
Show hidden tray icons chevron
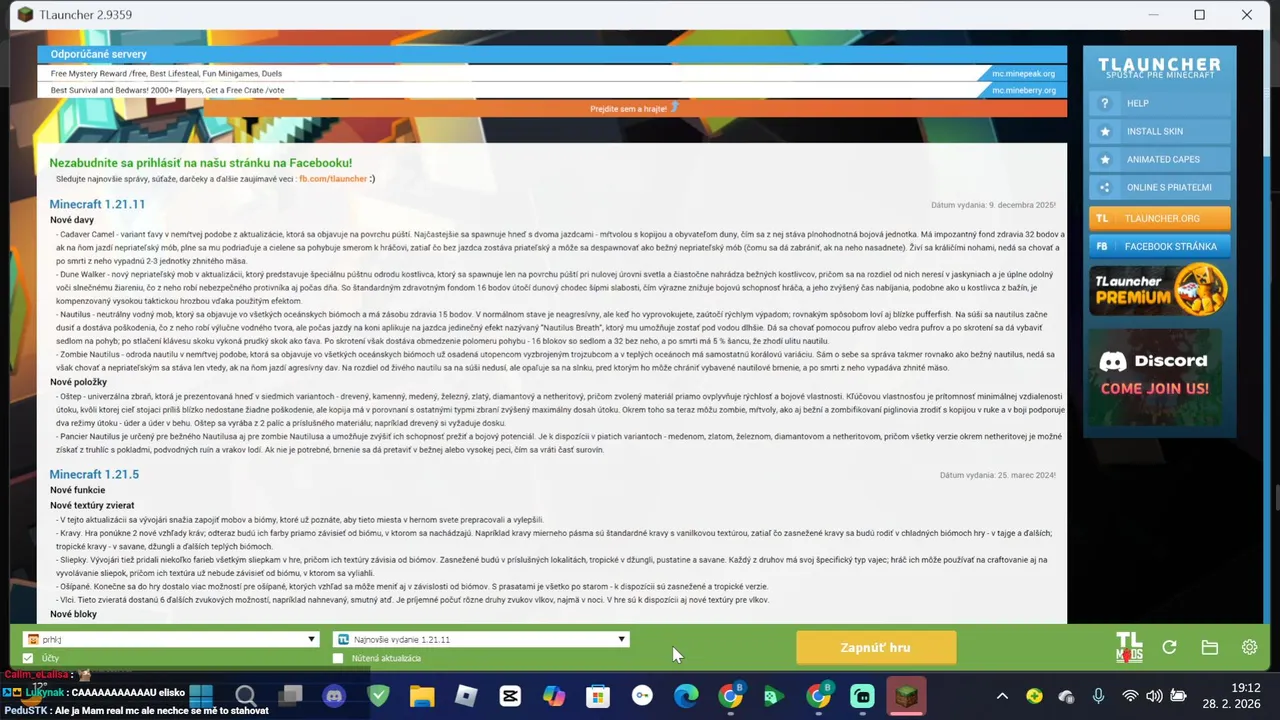point(1002,696)
